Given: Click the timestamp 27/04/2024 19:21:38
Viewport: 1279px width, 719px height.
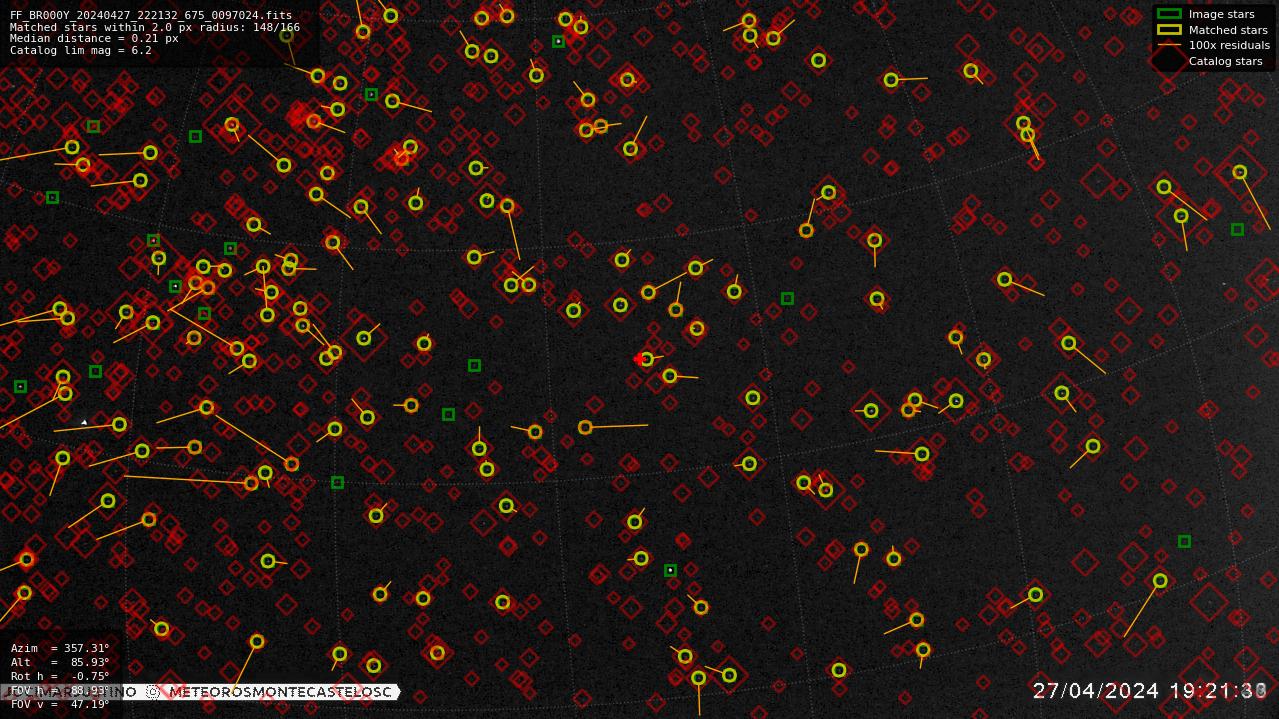Looking at the screenshot, I should (x=1150, y=690).
